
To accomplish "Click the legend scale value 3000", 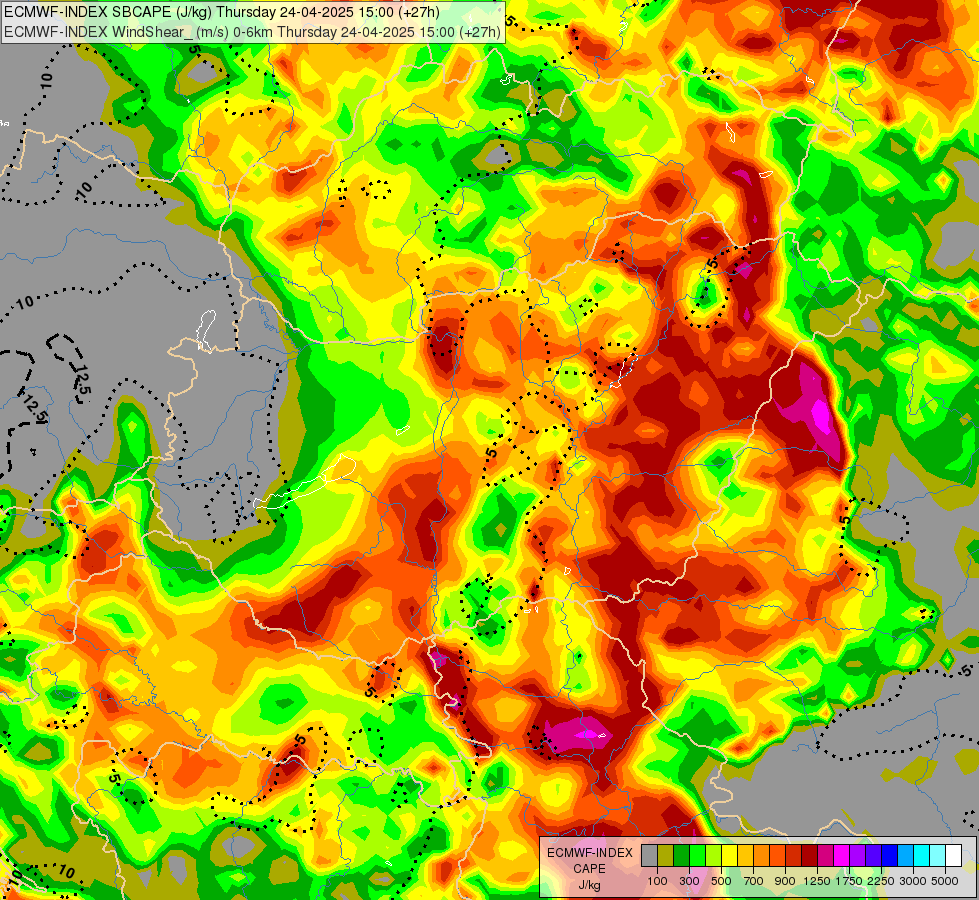I will 913,881.
